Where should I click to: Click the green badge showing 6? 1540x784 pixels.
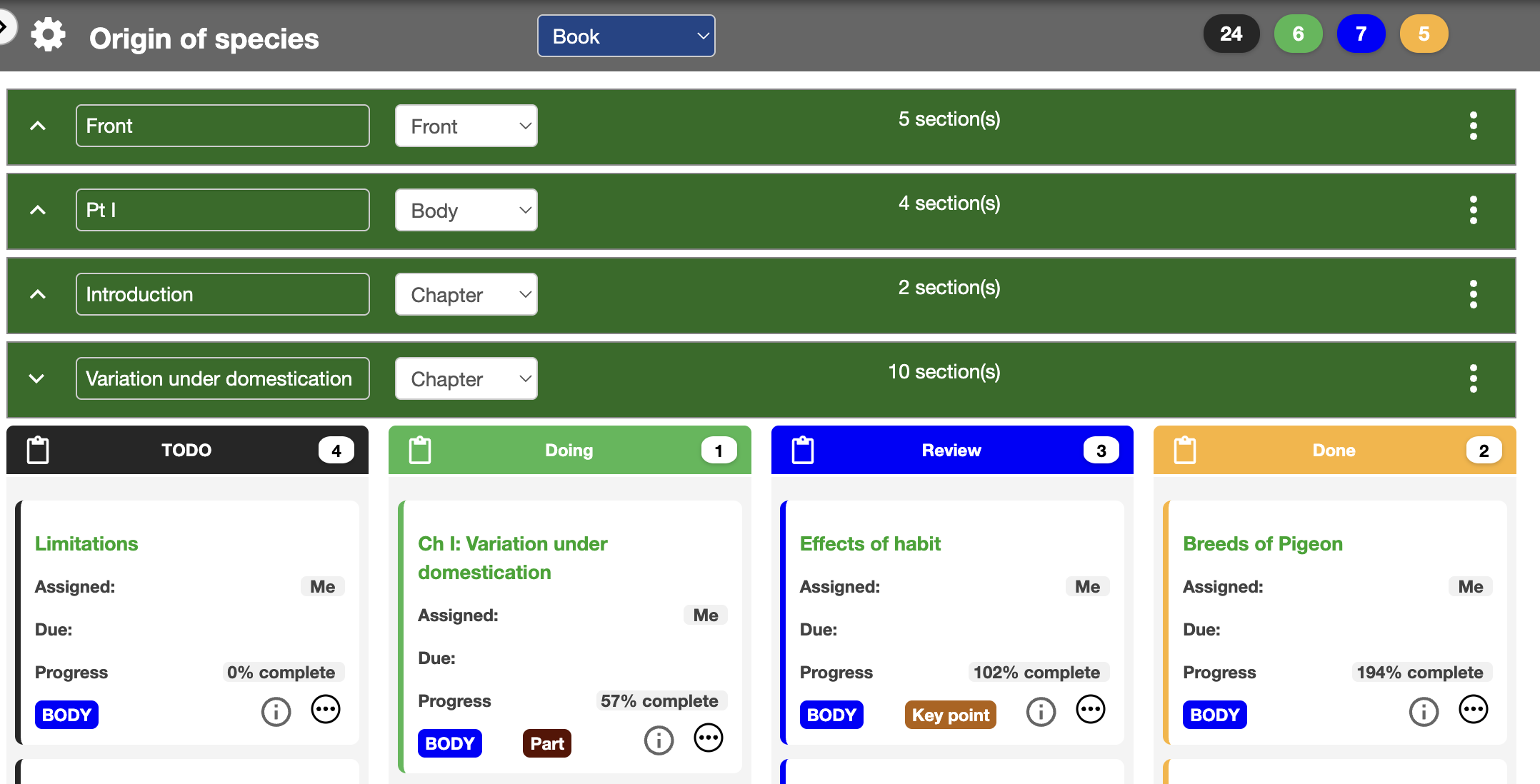coord(1298,34)
